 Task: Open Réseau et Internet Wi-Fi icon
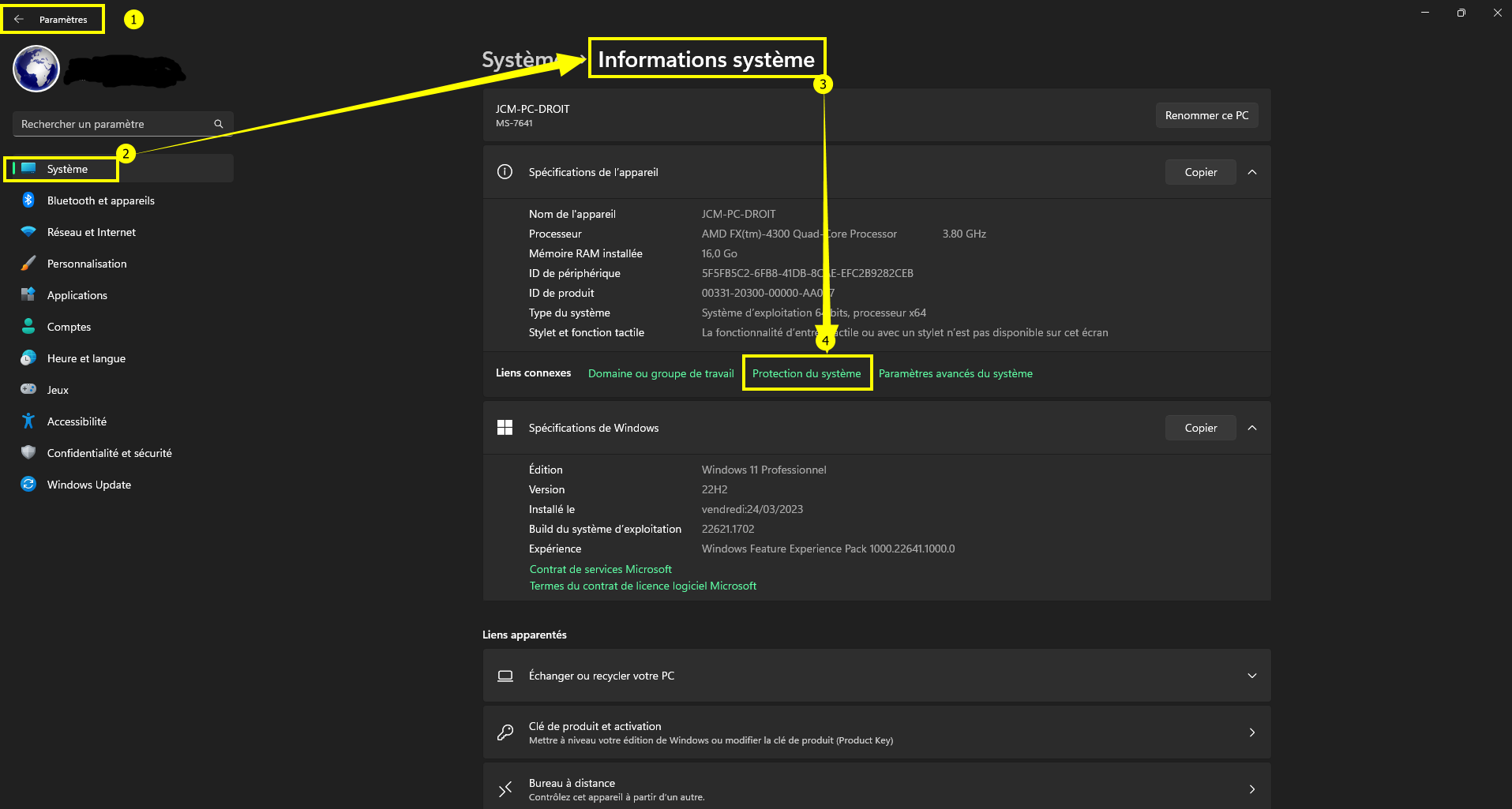28,232
